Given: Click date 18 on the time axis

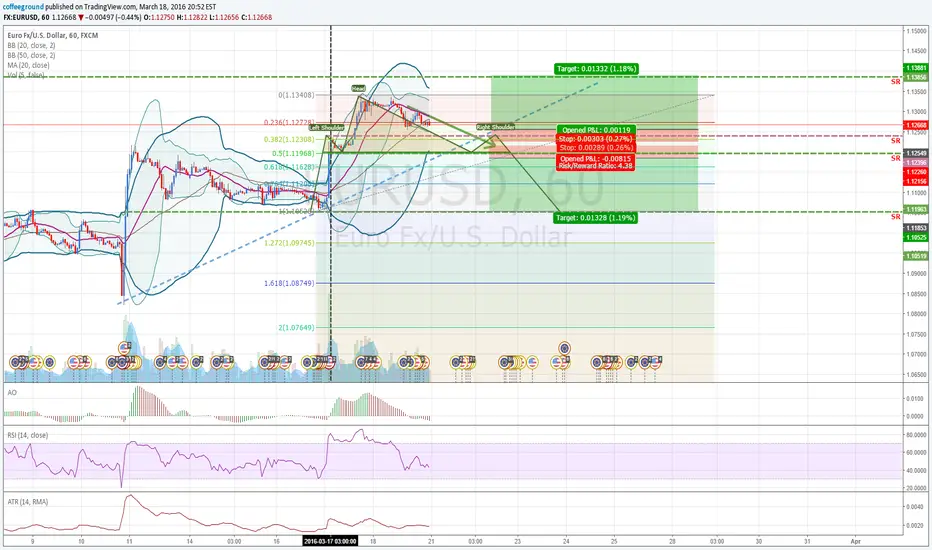Looking at the screenshot, I should [373, 542].
